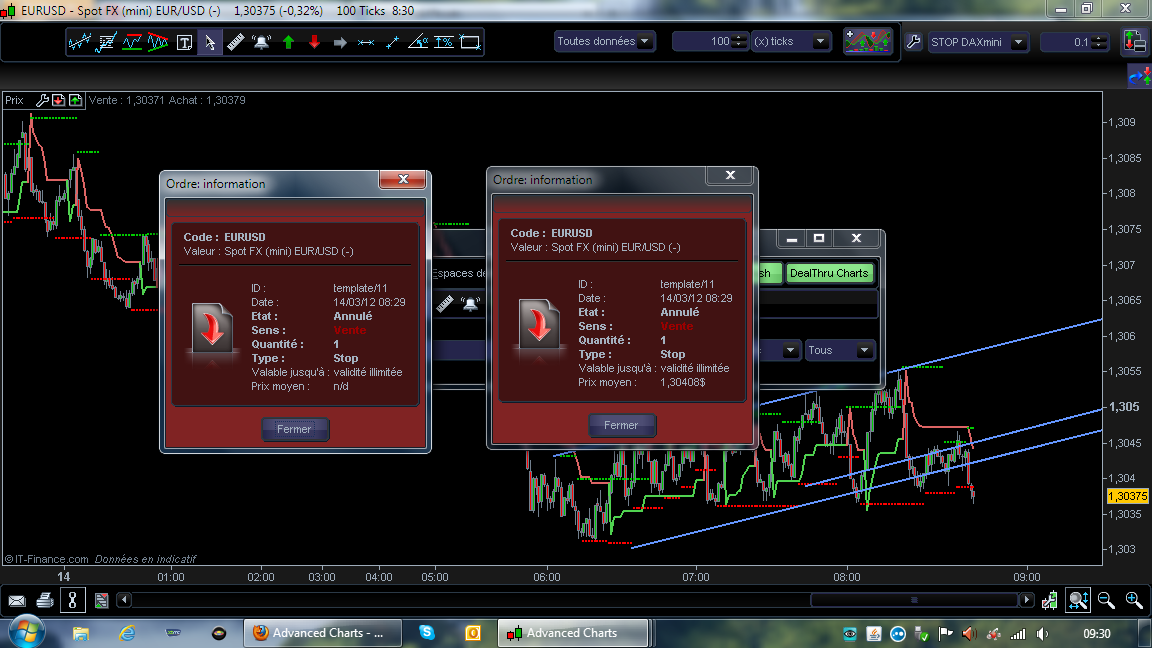Click the yellow 1,30375 price label
Image resolution: width=1152 pixels, height=648 pixels.
pyautogui.click(x=1128, y=497)
